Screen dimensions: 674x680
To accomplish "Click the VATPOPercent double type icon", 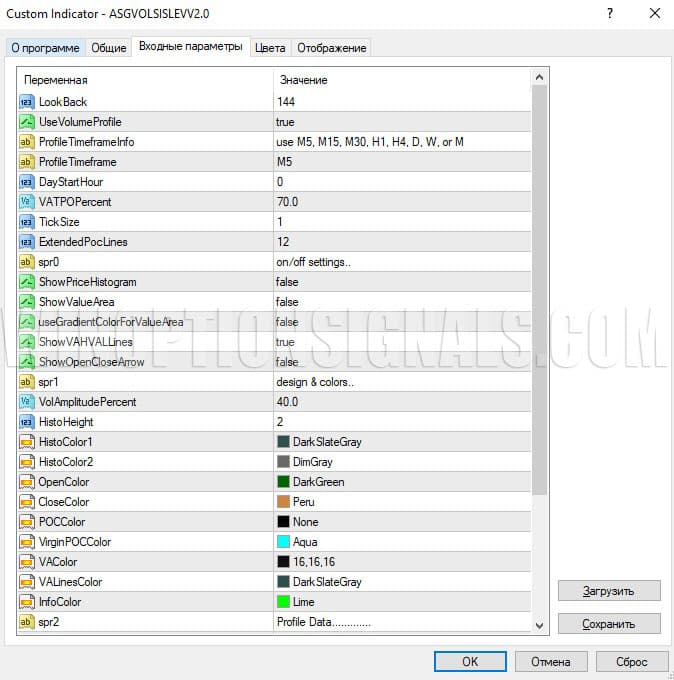I will [x=27, y=202].
